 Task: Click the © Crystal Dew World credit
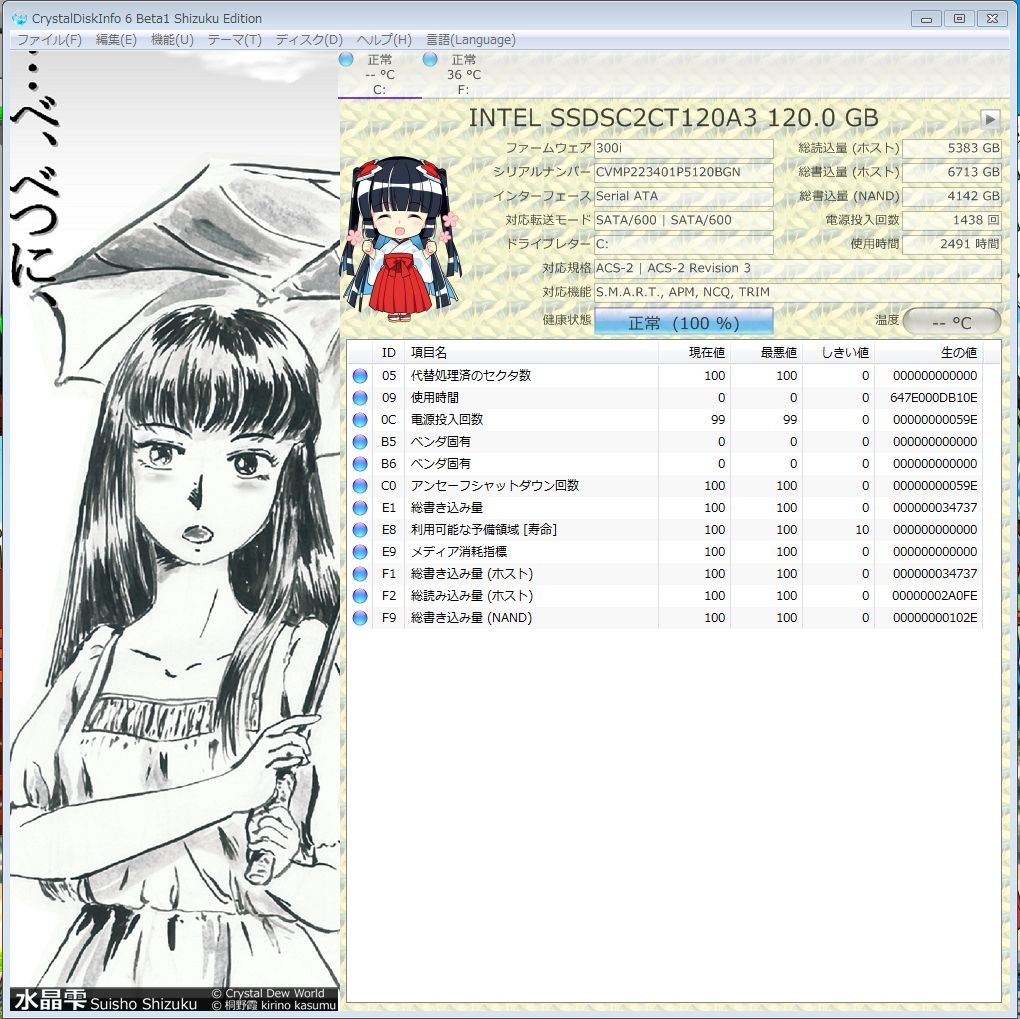[268, 993]
